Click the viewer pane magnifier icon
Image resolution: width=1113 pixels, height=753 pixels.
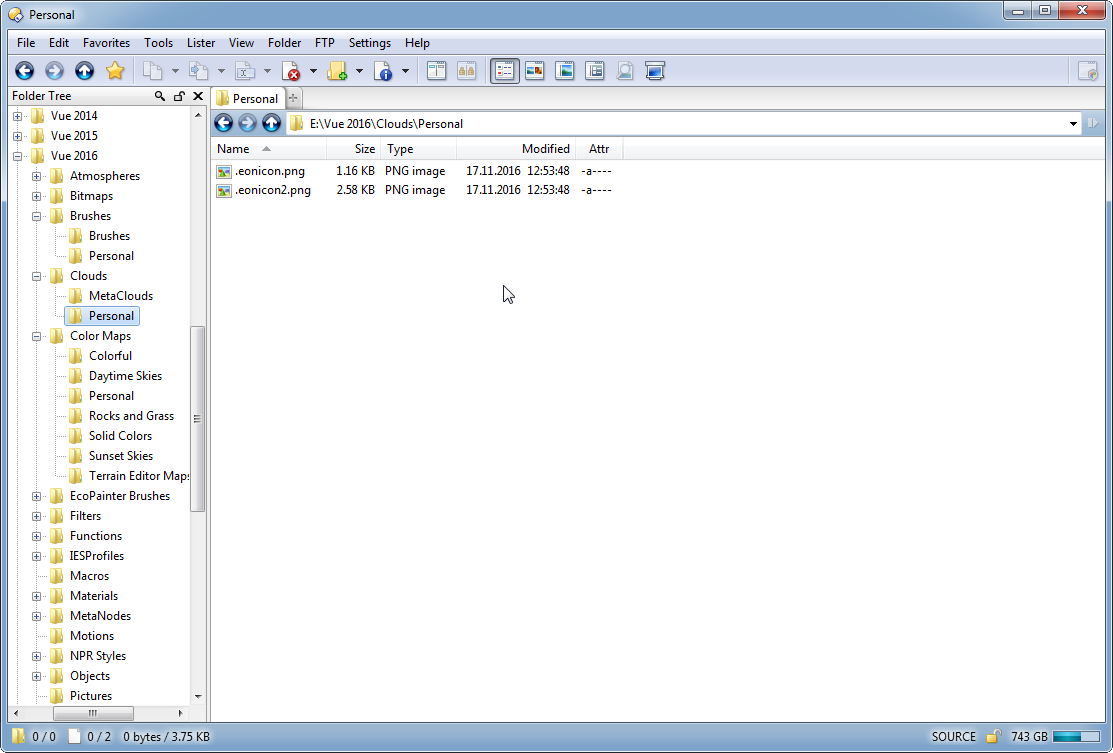point(625,71)
